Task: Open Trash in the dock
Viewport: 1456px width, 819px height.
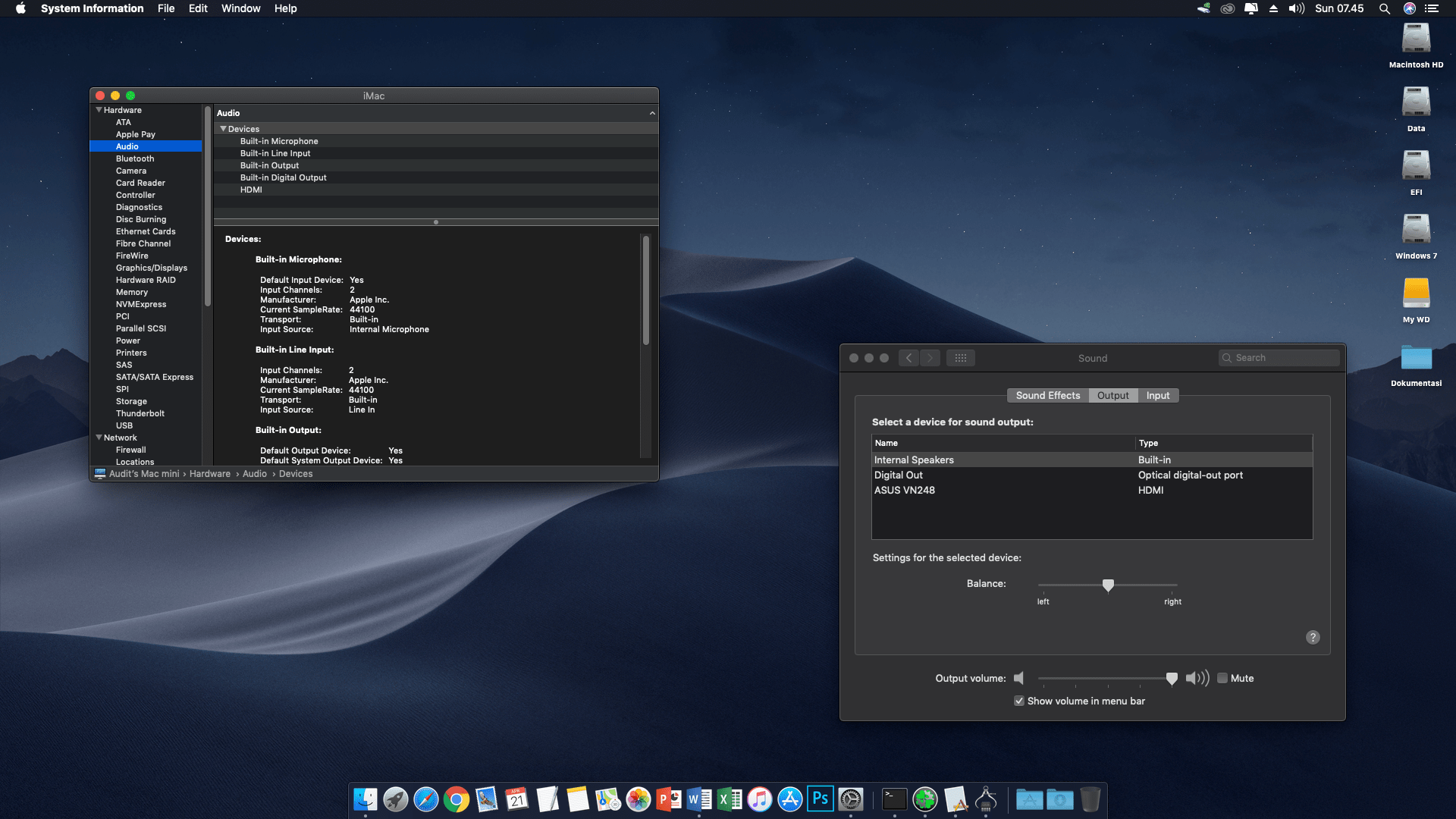Action: 1090,799
